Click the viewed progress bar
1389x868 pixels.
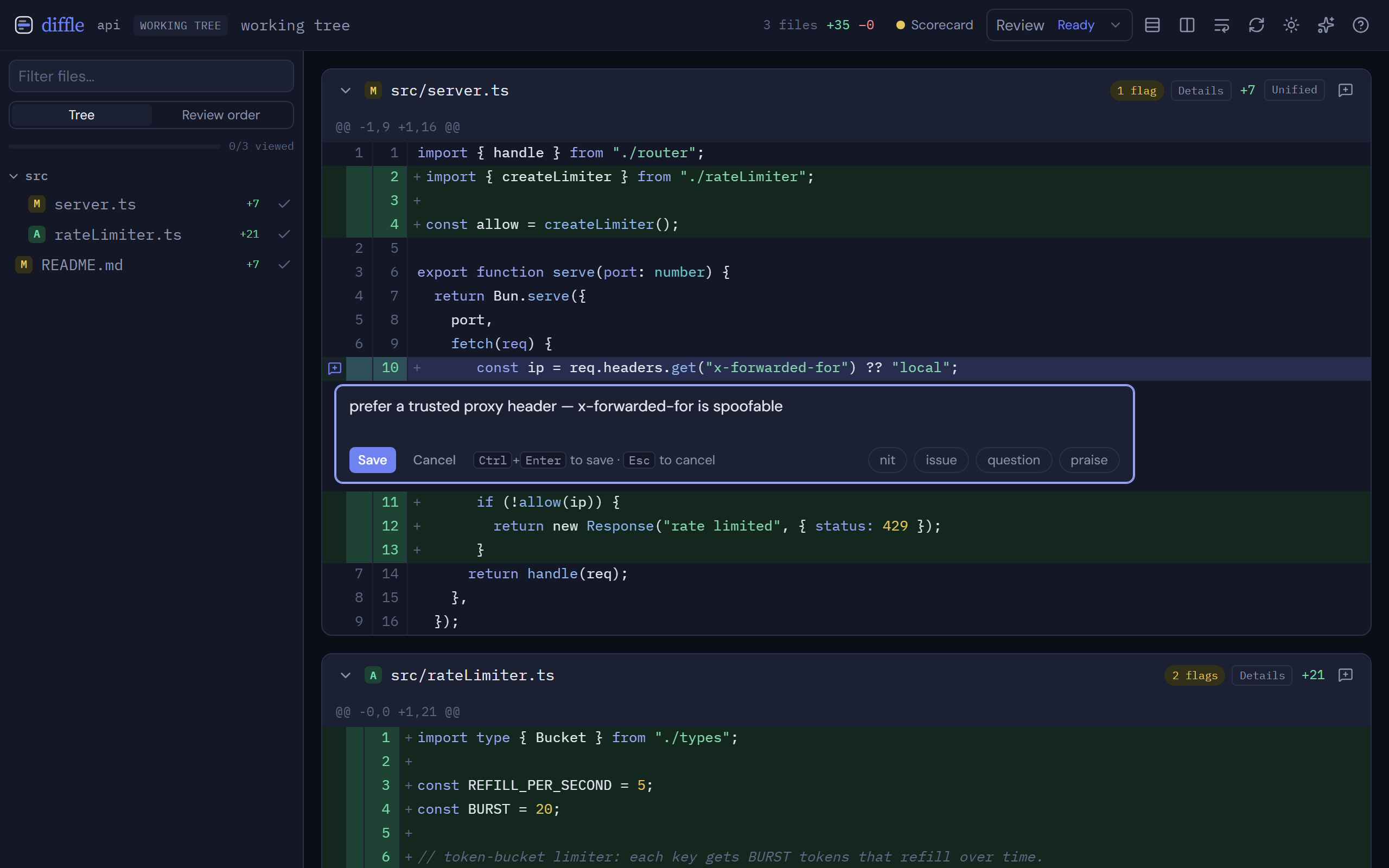114,146
